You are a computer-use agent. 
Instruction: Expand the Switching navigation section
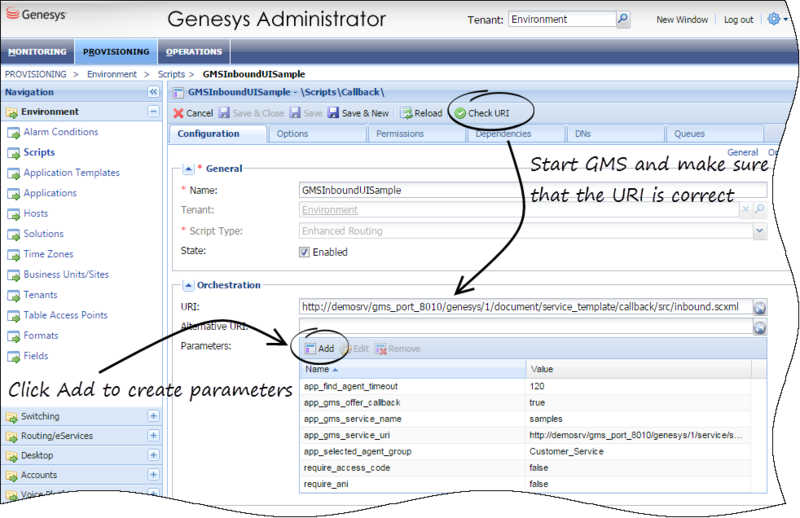coord(153,416)
